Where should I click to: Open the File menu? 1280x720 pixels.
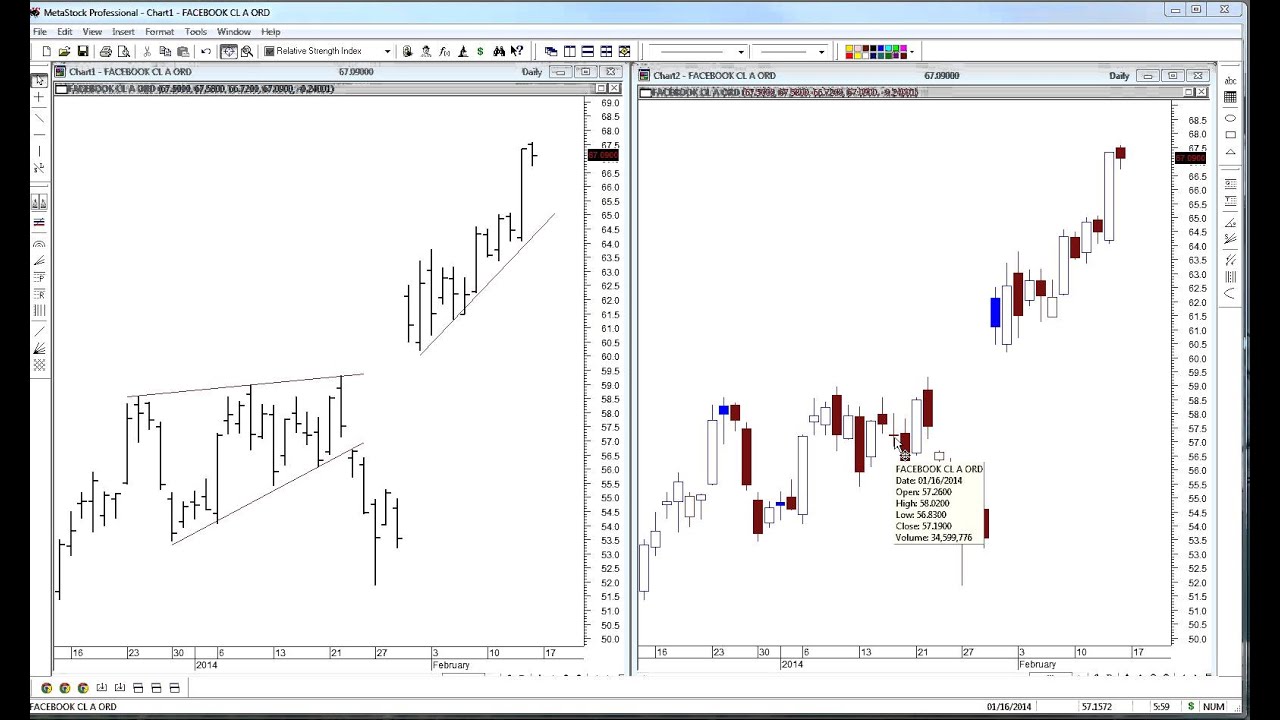(x=40, y=31)
